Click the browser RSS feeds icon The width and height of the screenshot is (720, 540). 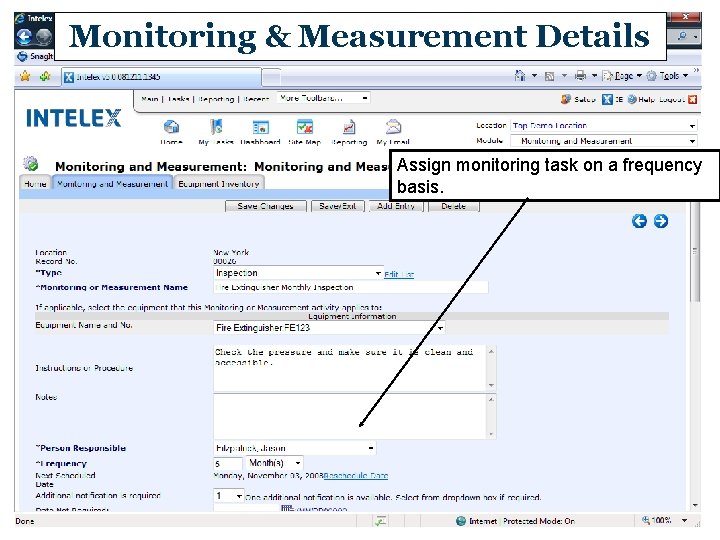click(x=549, y=76)
